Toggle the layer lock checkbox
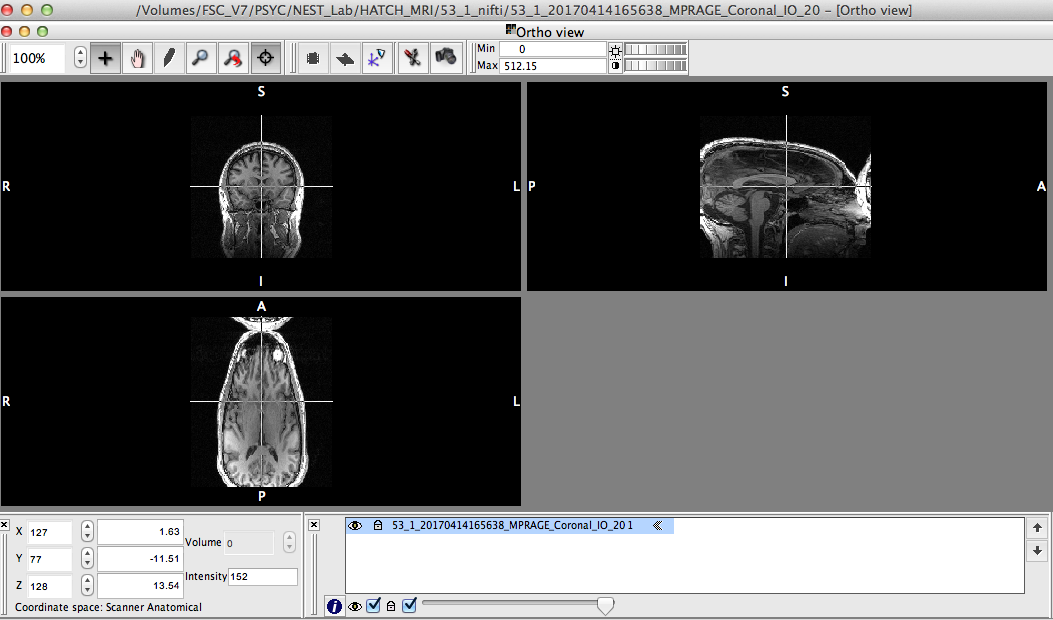 click(408, 605)
